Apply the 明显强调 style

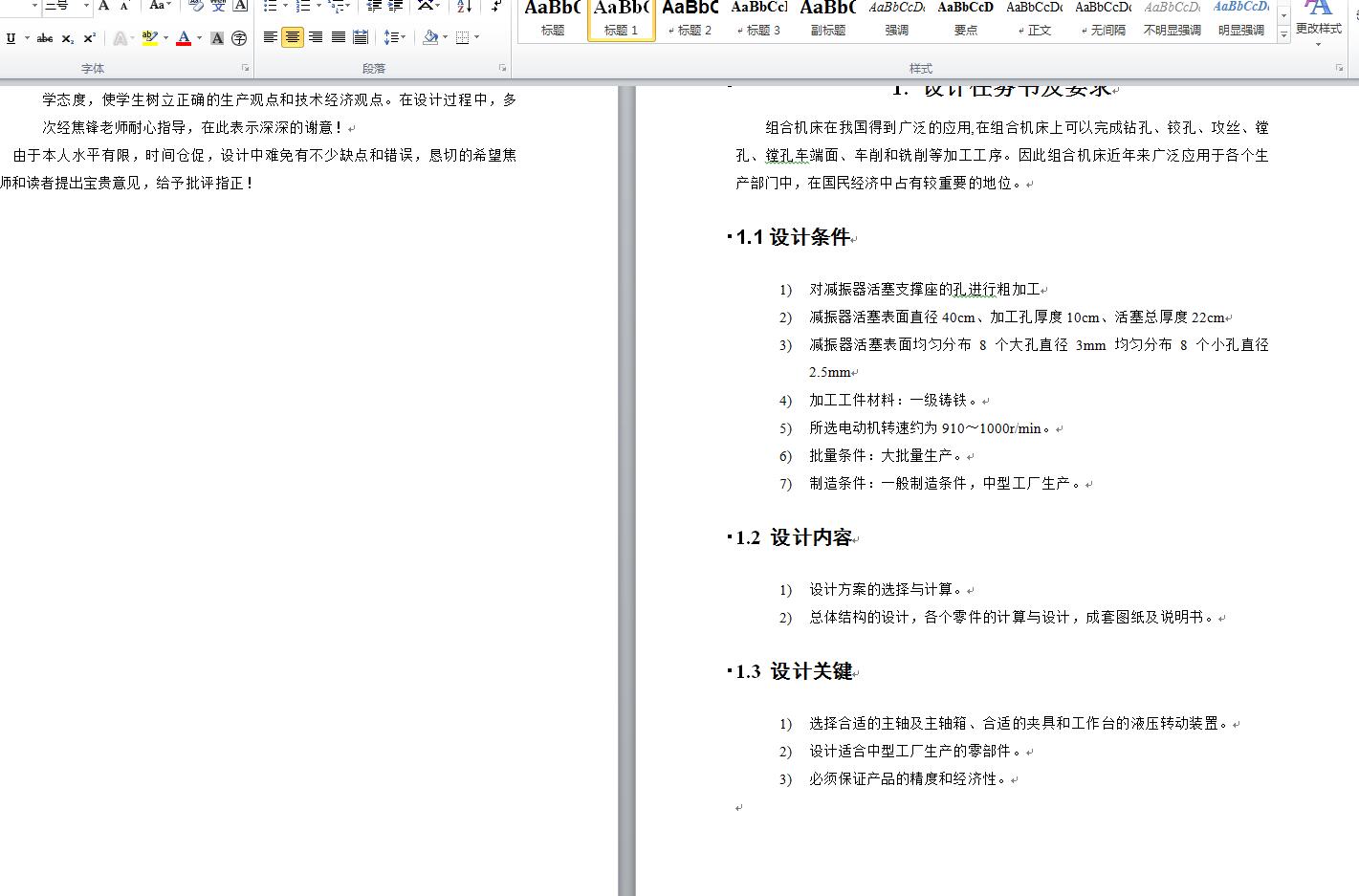pyautogui.click(x=1241, y=19)
